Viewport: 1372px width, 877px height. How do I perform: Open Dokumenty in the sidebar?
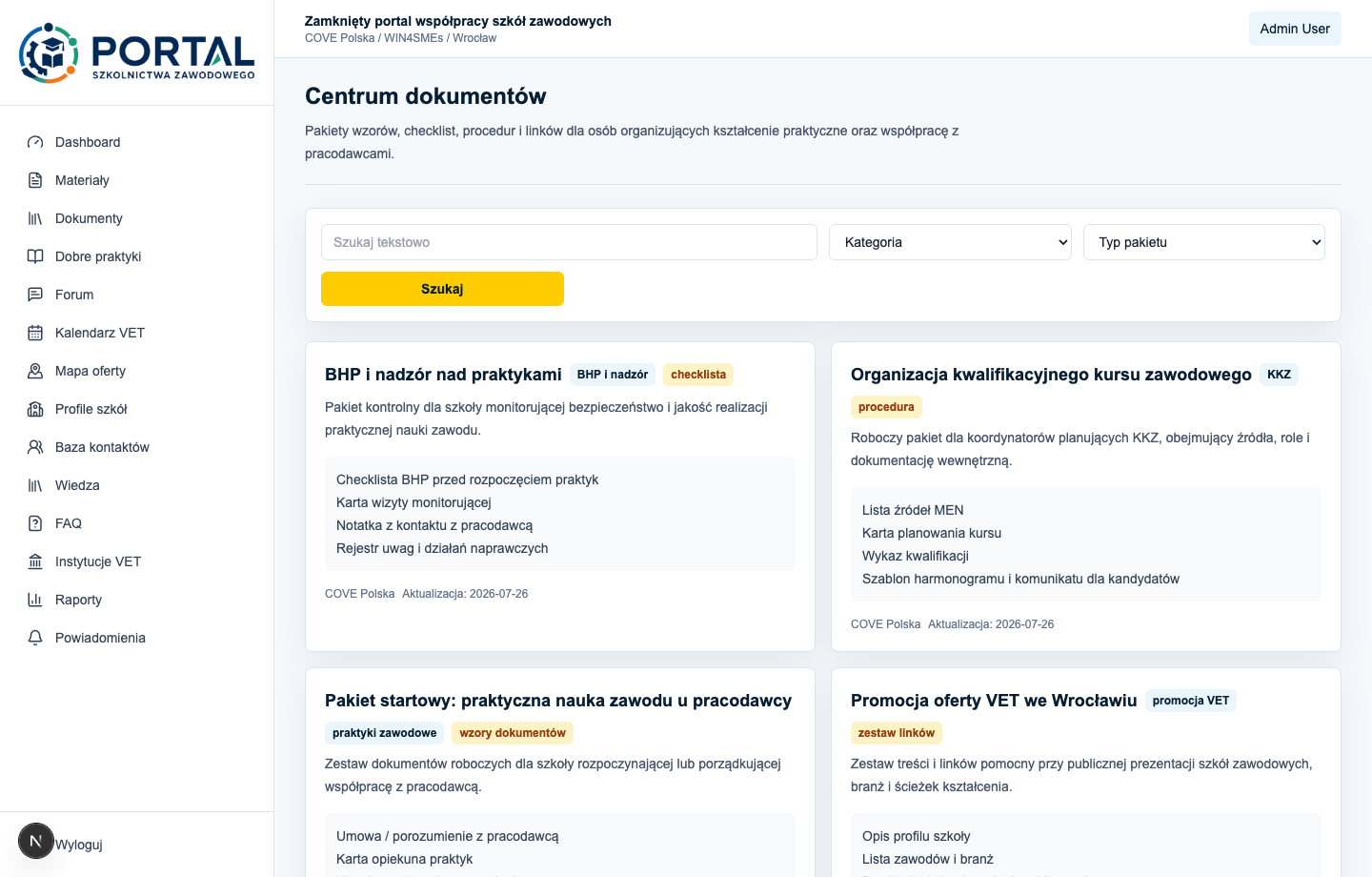click(137, 218)
